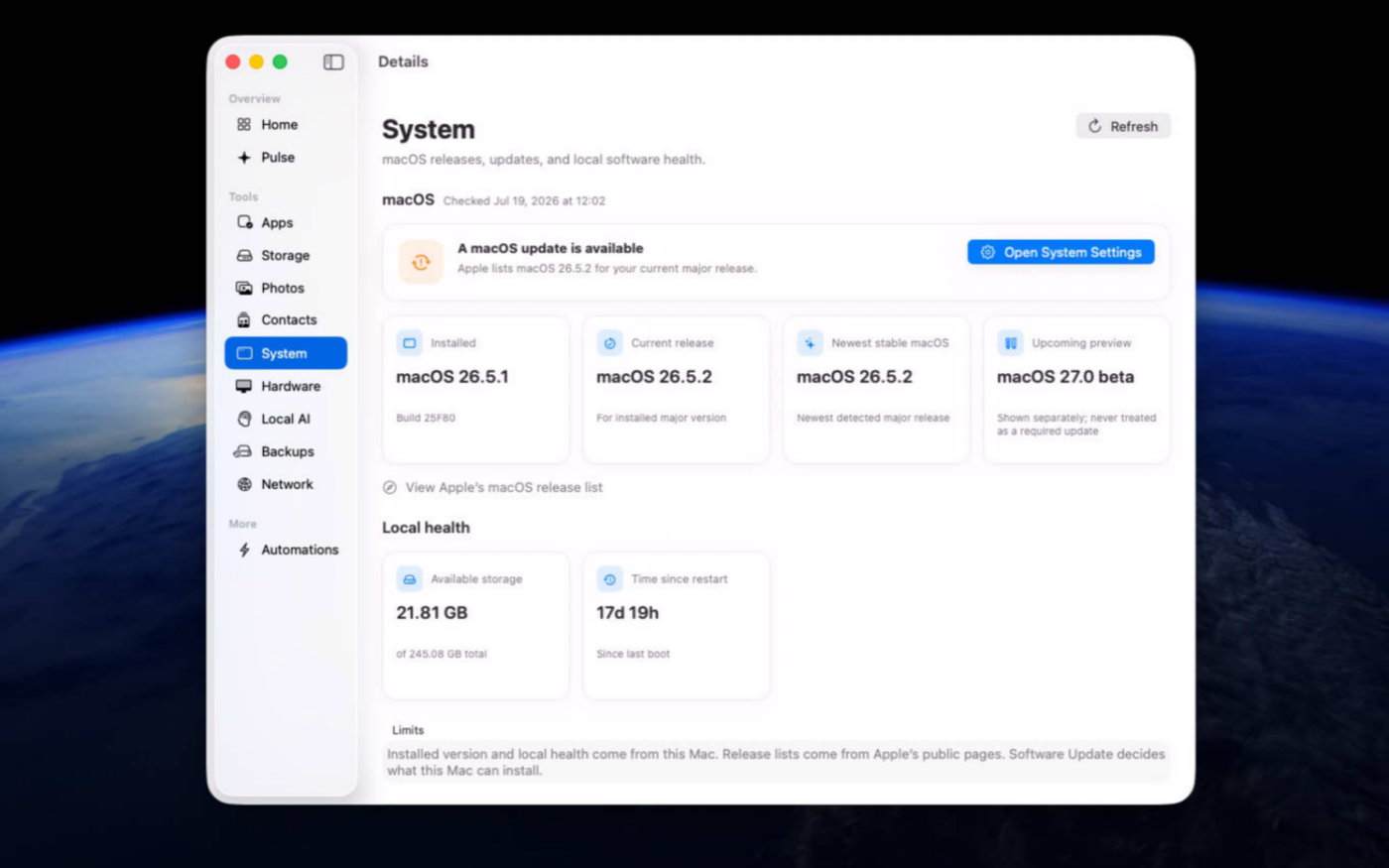Click the installed version macOS 26.5.1

click(452, 377)
